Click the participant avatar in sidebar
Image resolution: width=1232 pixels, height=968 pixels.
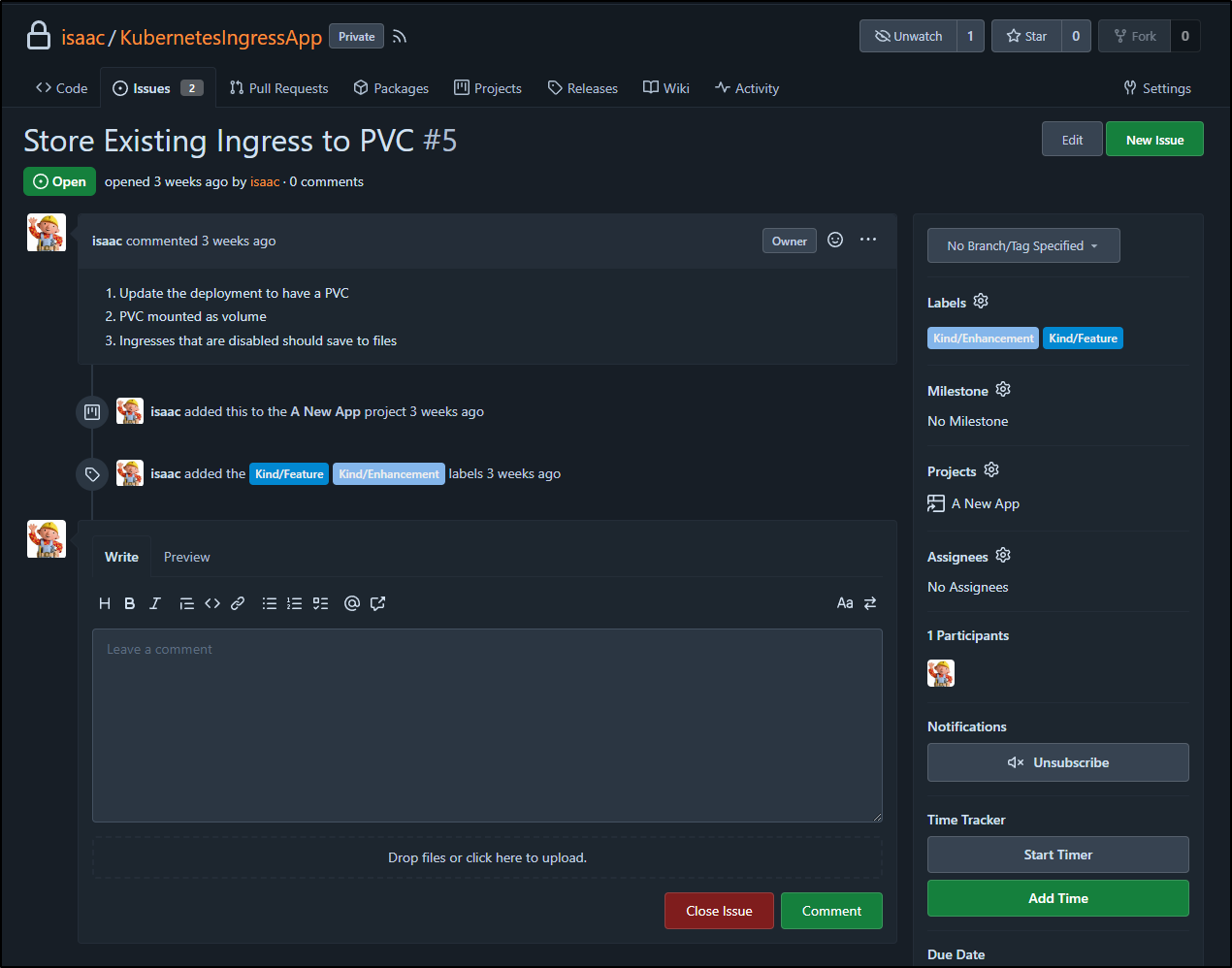941,673
